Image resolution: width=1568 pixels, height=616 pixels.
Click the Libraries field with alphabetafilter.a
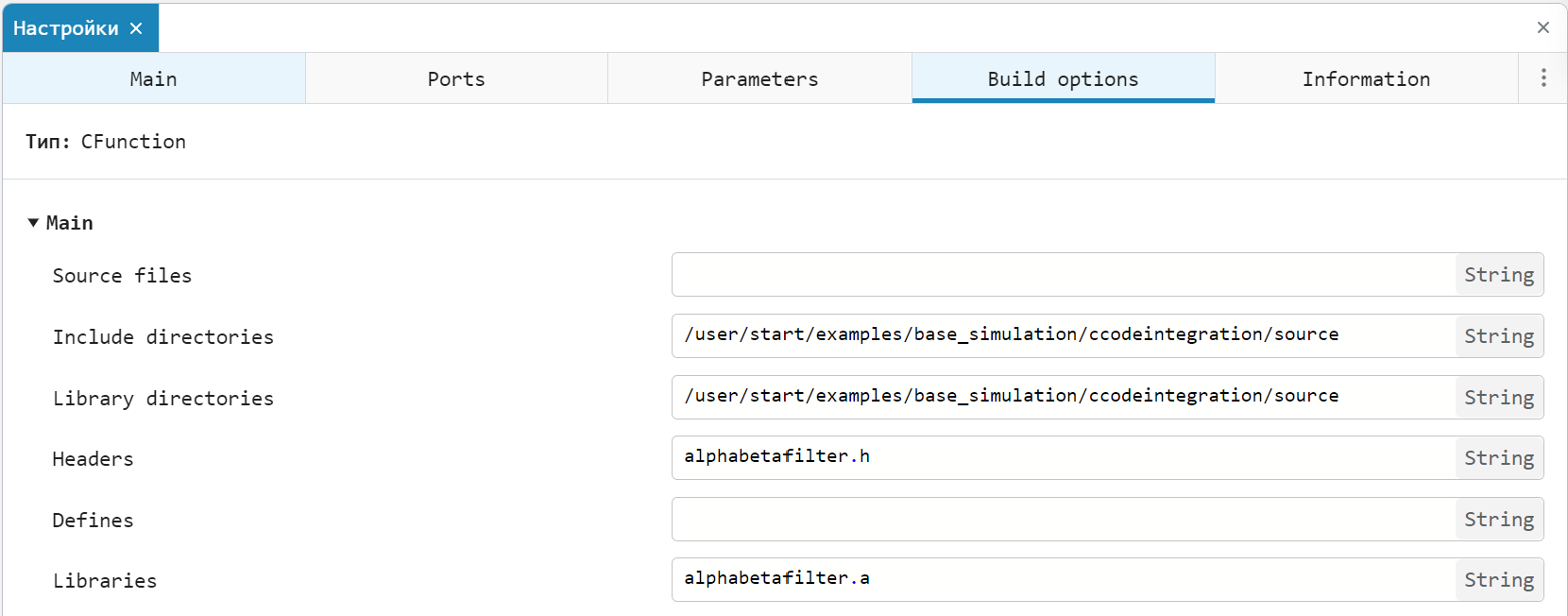click(x=1063, y=579)
